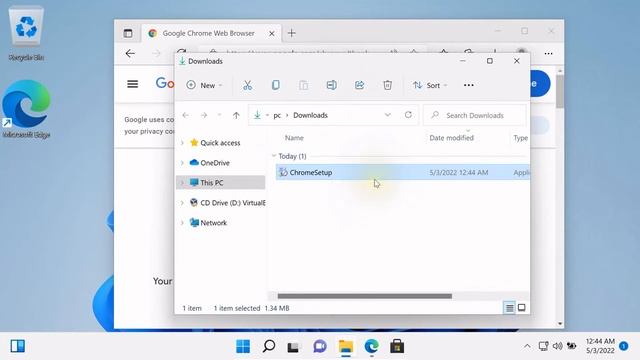Click the Rename icon in Downloads toolbar
640x360 pixels.
(x=331, y=85)
